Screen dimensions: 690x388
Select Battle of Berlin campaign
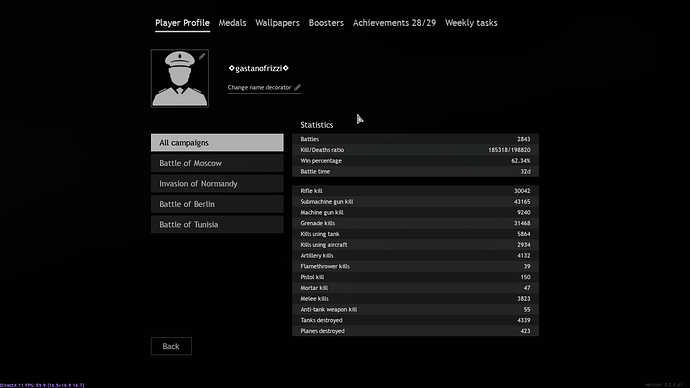217,204
